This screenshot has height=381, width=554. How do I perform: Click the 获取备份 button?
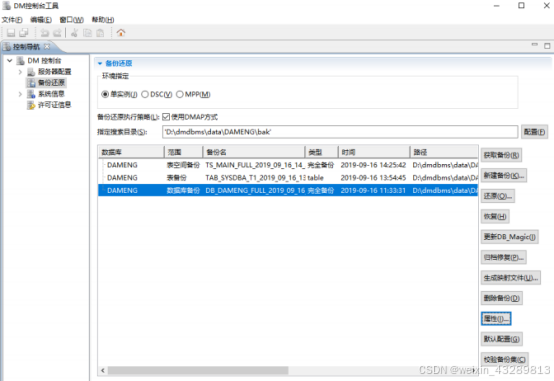[501, 155]
